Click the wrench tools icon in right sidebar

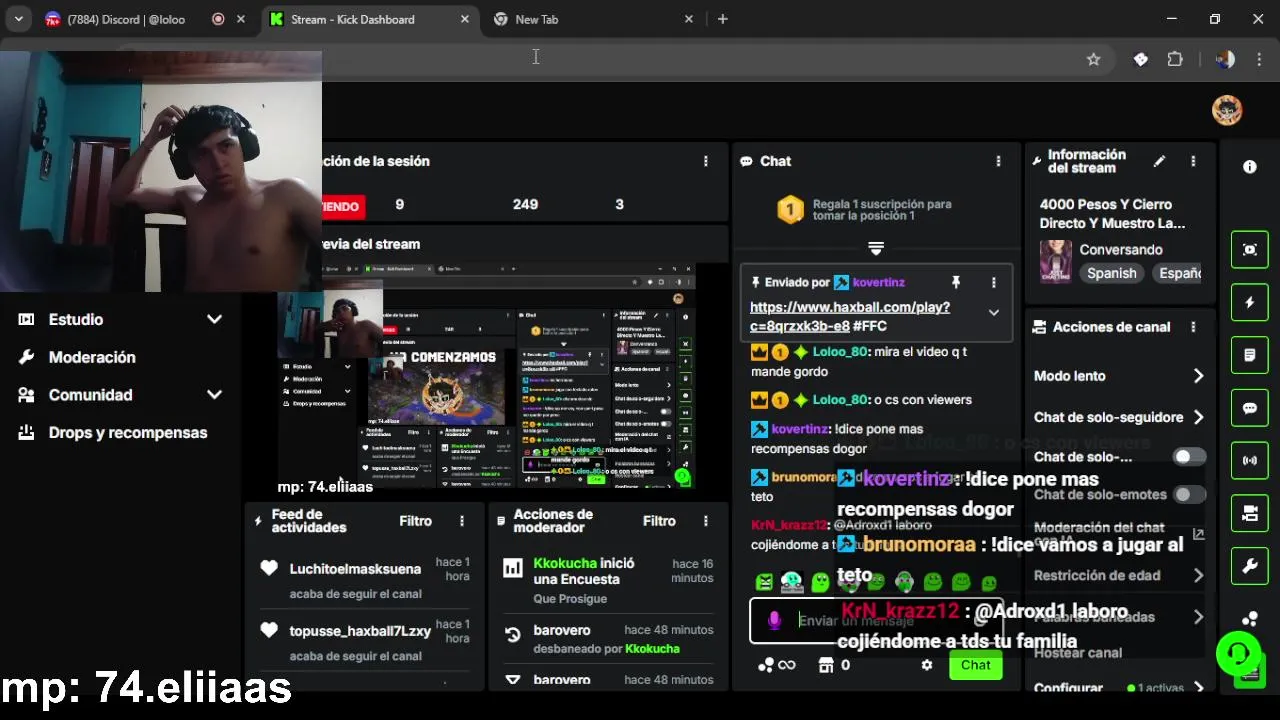click(x=1249, y=567)
